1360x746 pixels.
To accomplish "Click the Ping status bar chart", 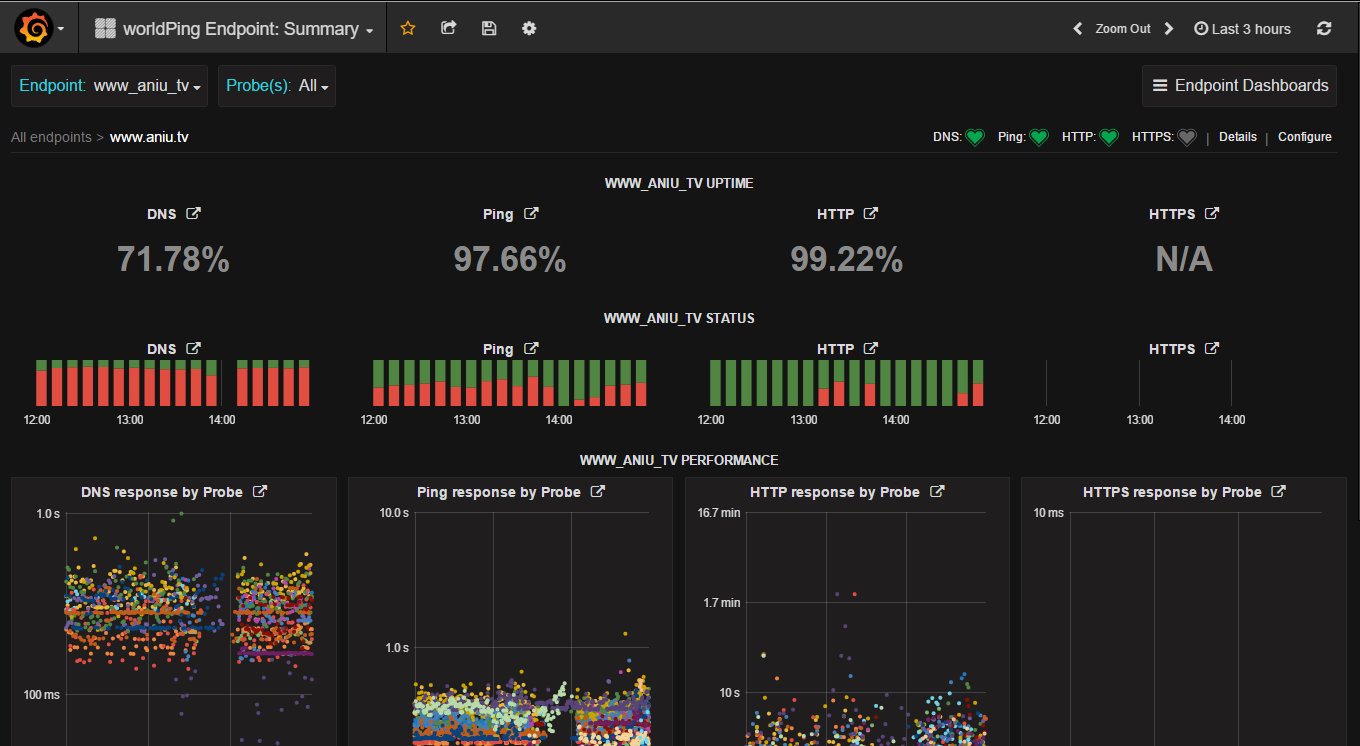I will coord(510,383).
